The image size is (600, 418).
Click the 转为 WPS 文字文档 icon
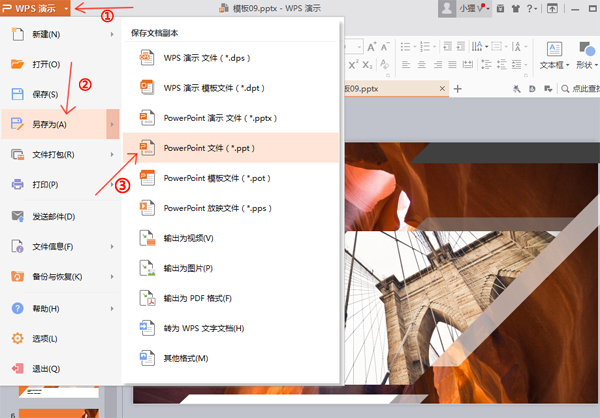pos(146,328)
